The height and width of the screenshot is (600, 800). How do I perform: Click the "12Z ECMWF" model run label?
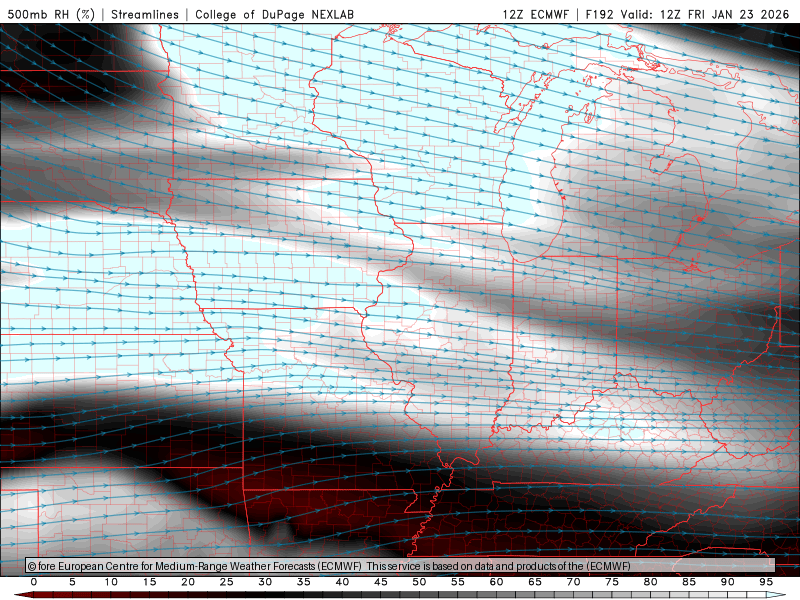coord(535,14)
